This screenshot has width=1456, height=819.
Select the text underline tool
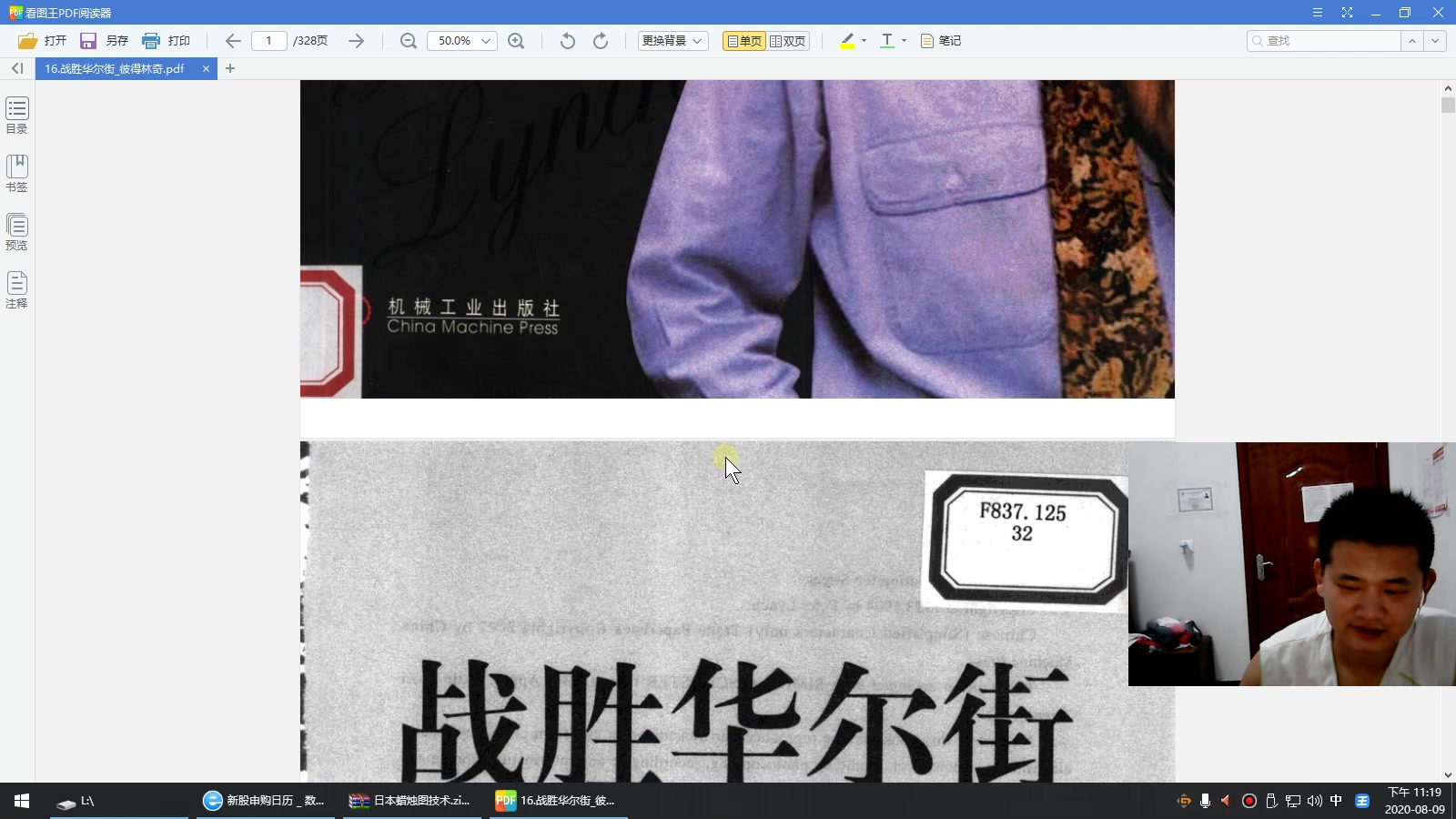coord(887,41)
